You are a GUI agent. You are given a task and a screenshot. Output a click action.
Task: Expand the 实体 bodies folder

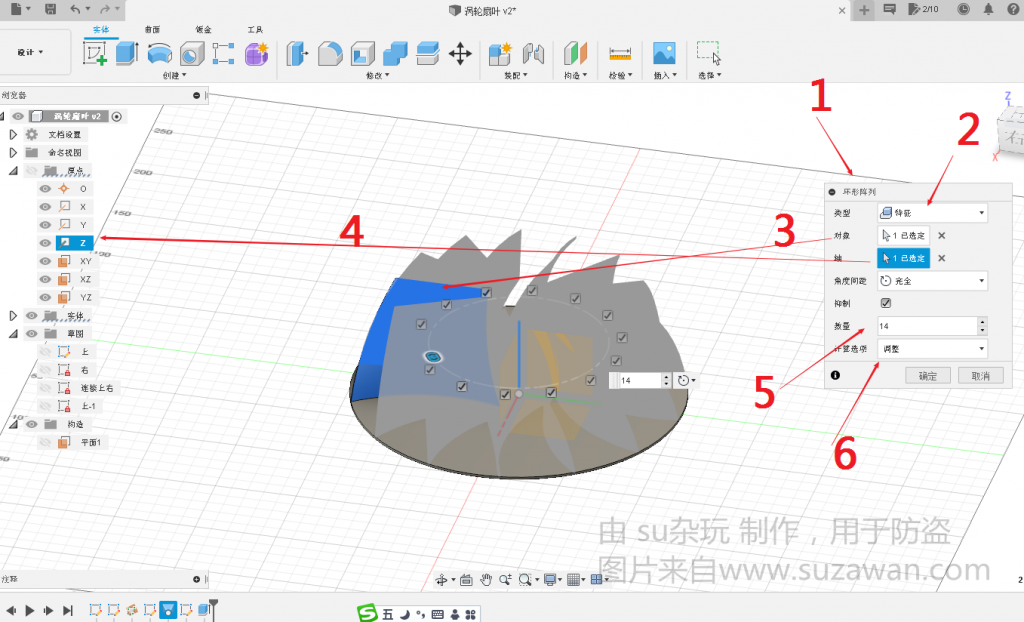(12, 316)
